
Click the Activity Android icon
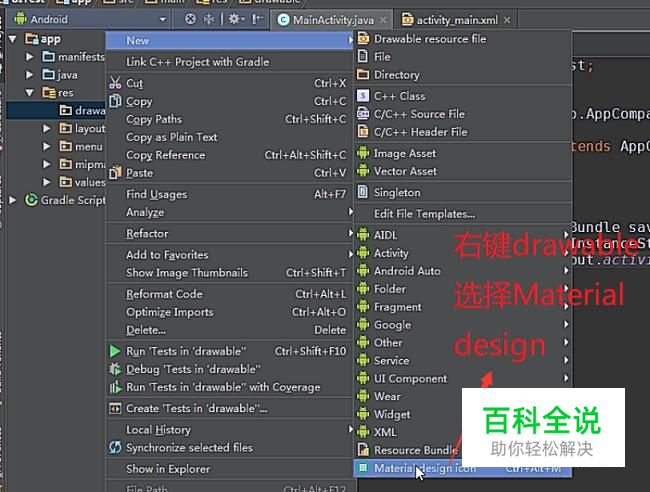363,252
